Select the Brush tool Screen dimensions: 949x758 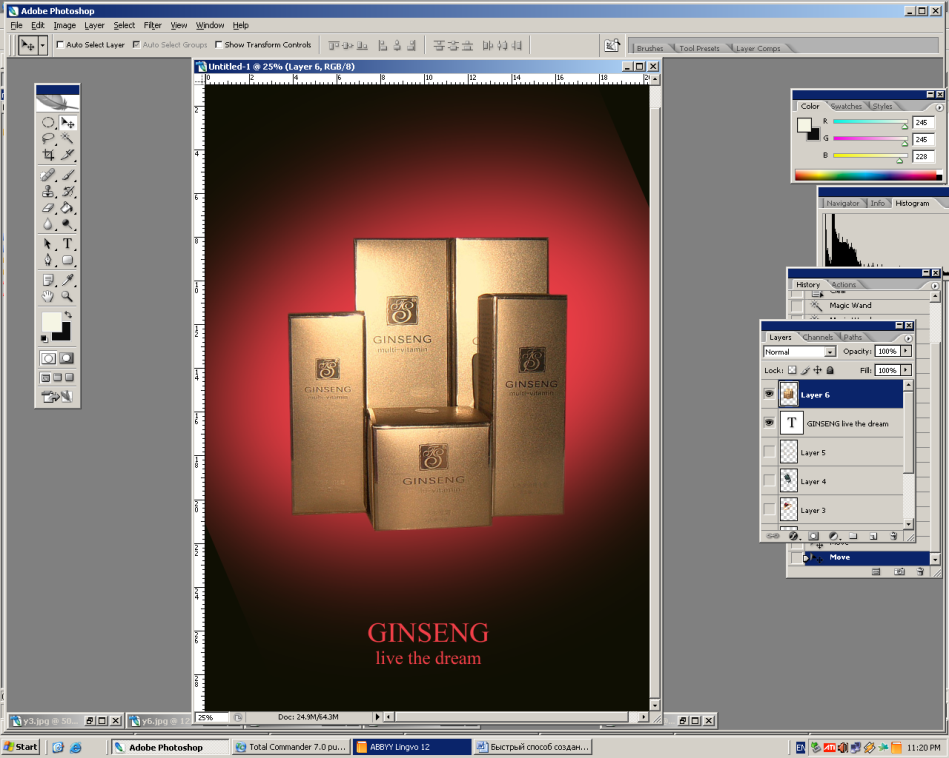coord(68,176)
